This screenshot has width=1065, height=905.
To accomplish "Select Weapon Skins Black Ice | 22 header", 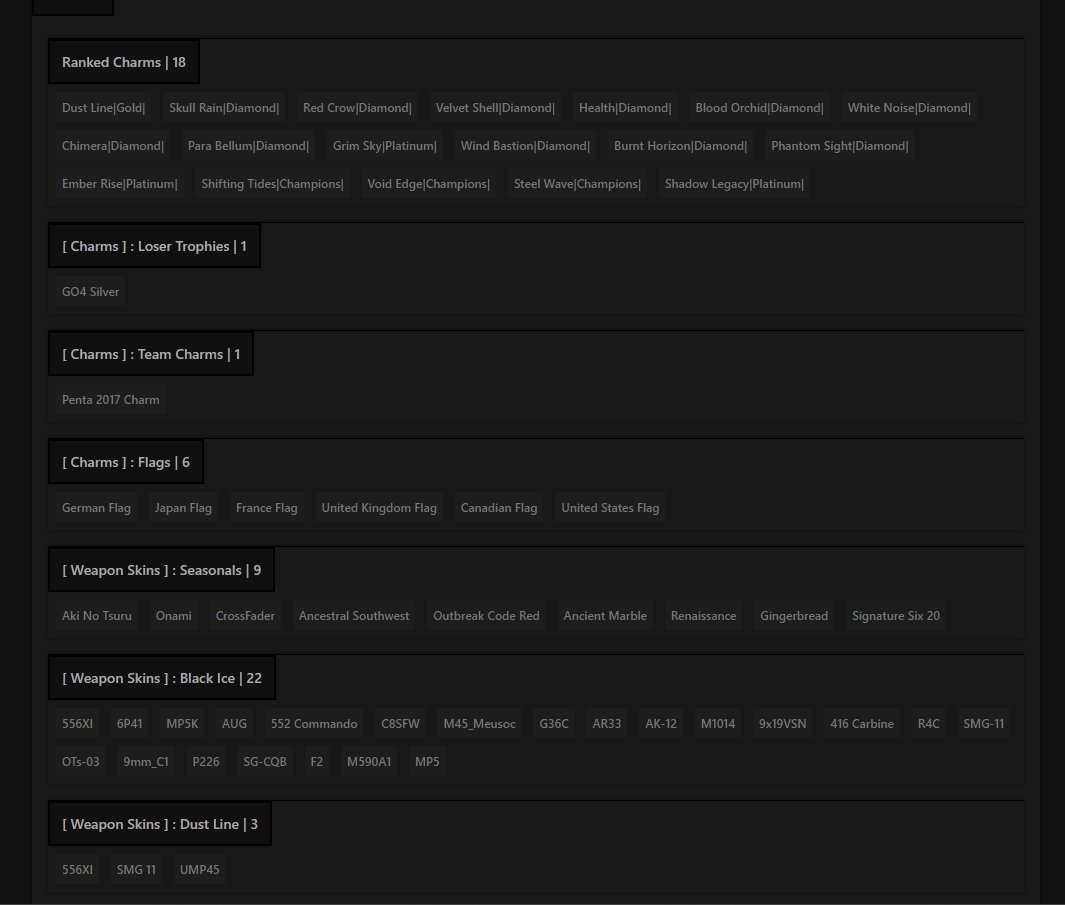I will click(162, 678).
